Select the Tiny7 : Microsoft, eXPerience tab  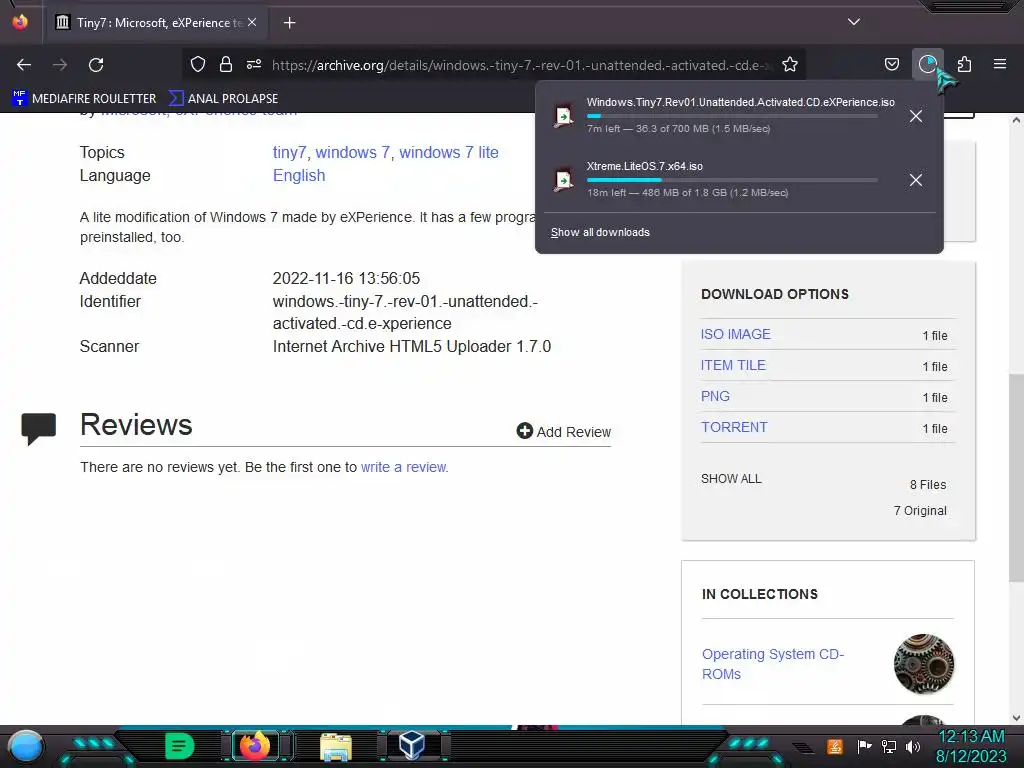pyautogui.click(x=159, y=23)
